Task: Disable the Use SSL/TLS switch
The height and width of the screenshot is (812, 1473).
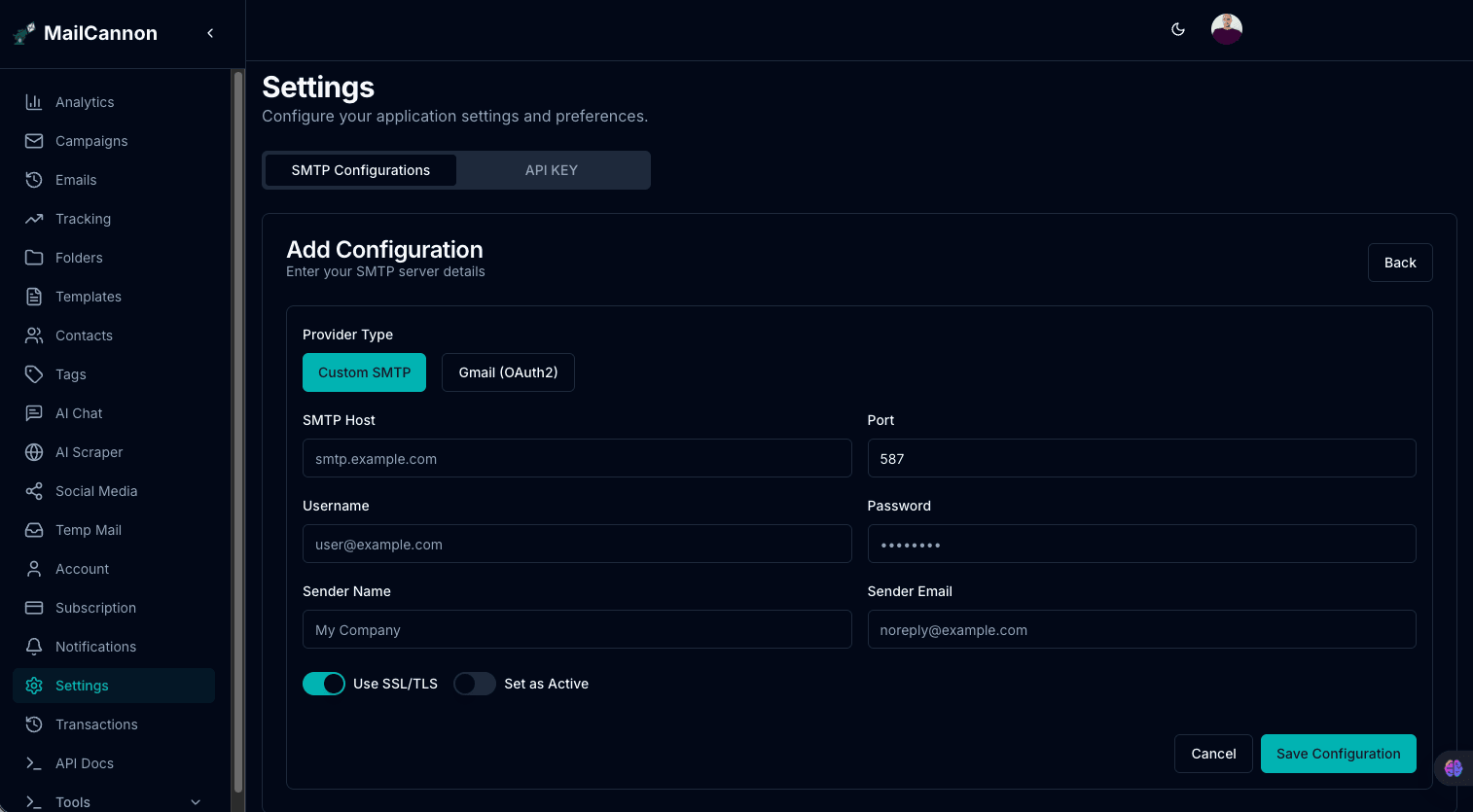Action: 324,684
